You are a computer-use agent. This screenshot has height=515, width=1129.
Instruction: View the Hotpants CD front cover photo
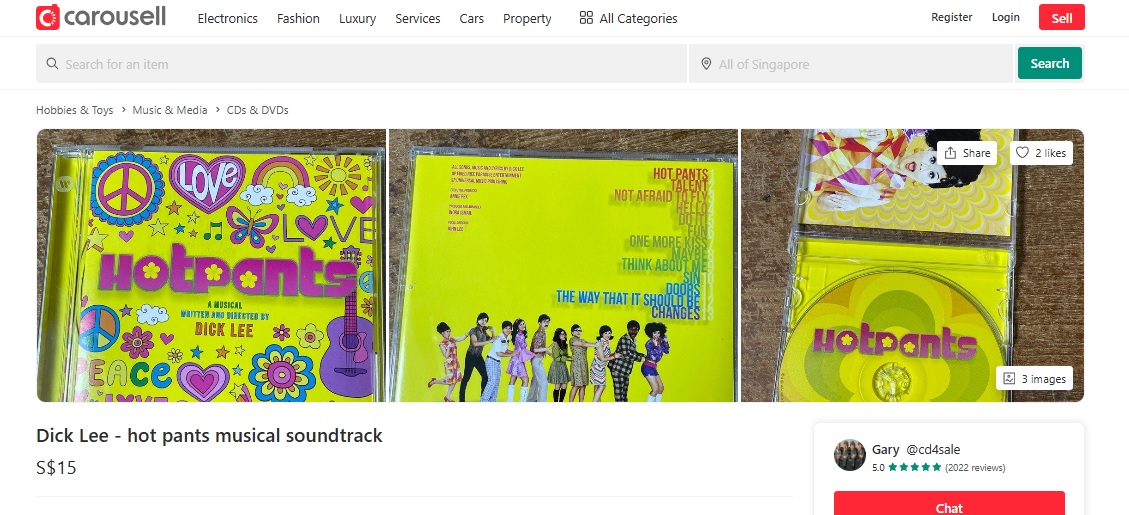[x=212, y=265]
